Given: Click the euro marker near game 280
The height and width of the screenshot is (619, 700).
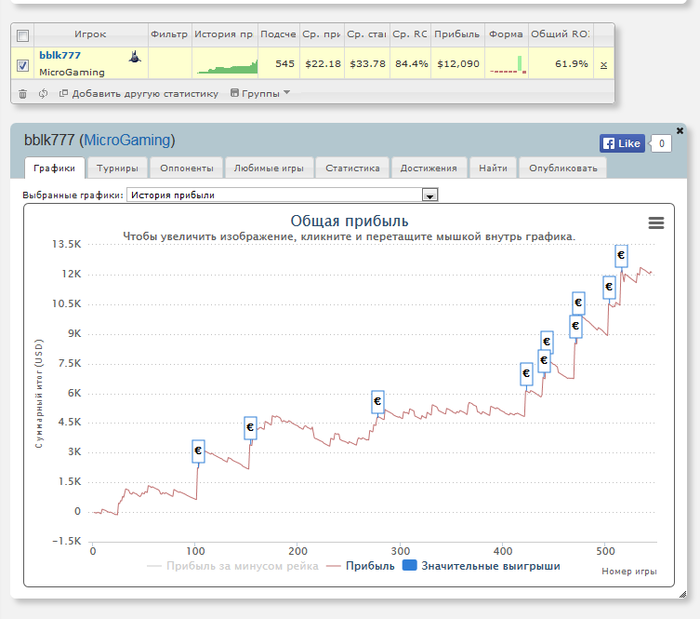Looking at the screenshot, I should [378, 401].
